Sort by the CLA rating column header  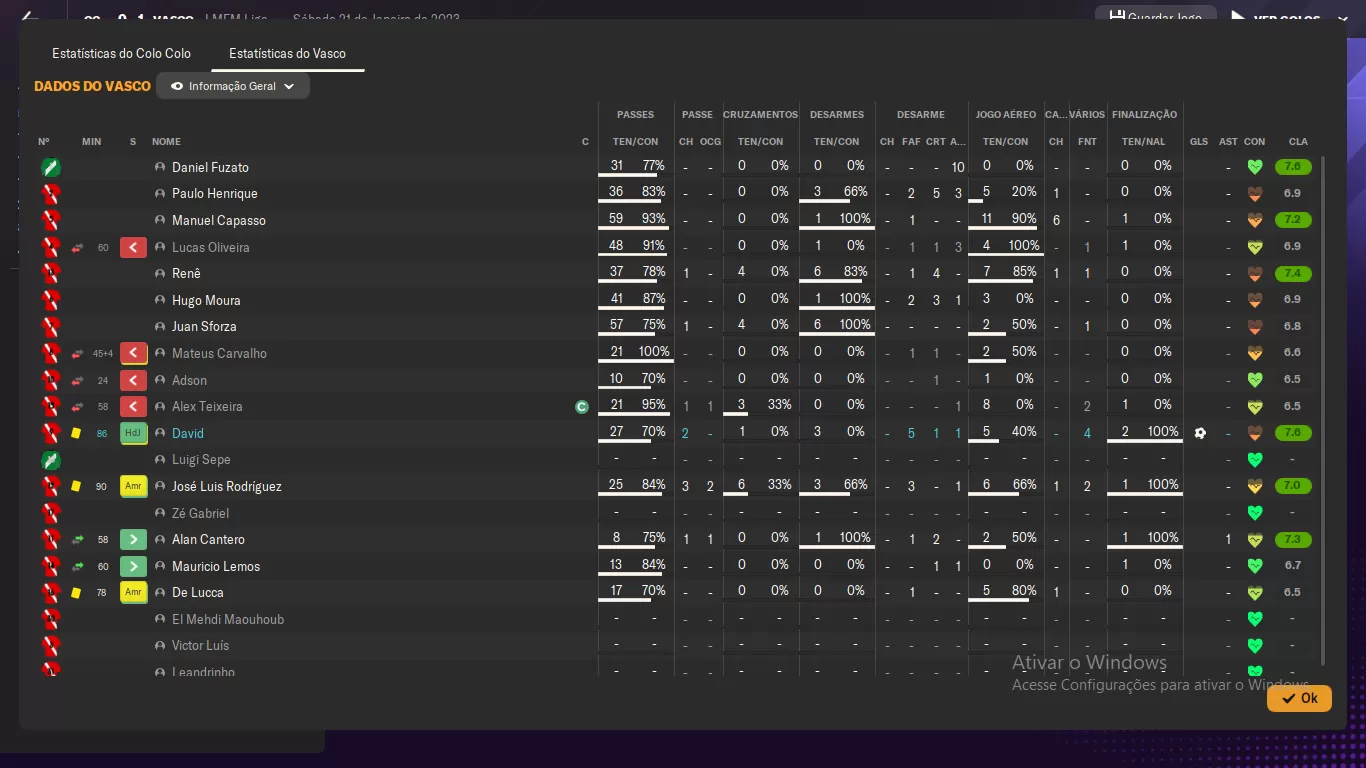click(1298, 142)
